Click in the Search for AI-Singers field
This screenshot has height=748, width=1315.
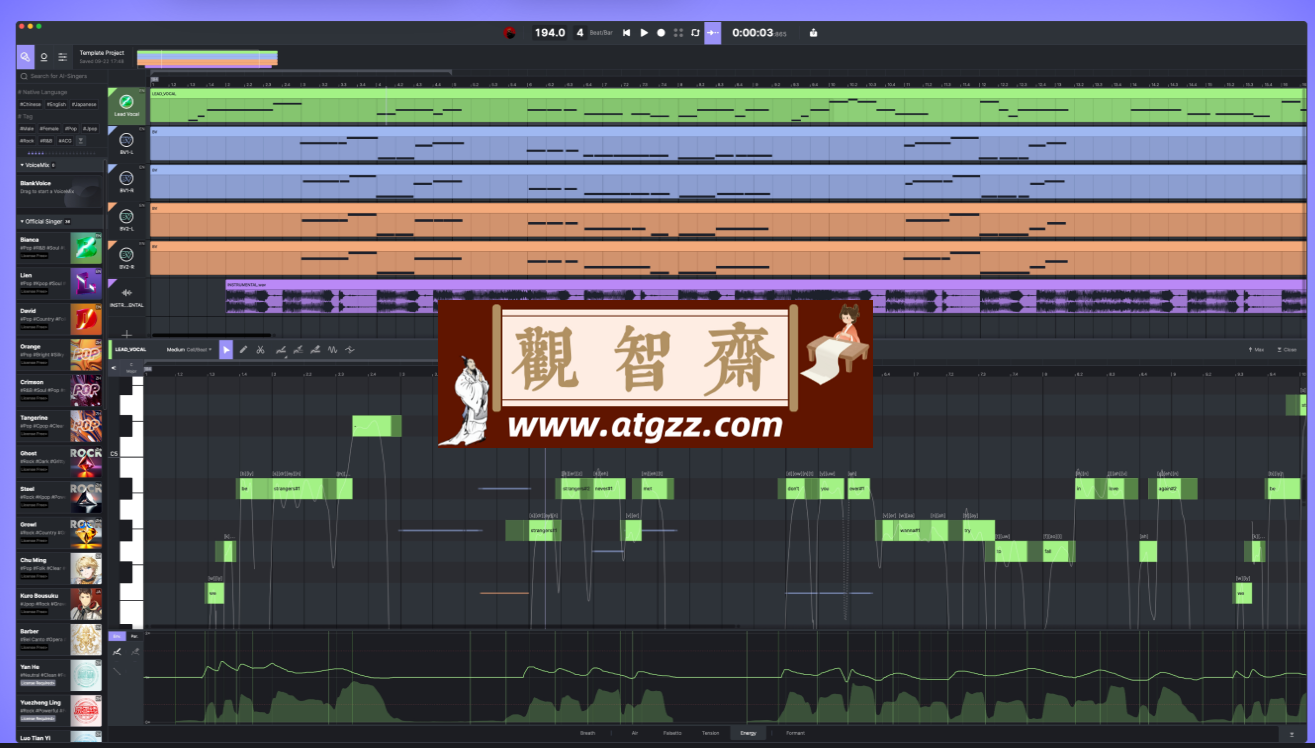click(x=62, y=76)
